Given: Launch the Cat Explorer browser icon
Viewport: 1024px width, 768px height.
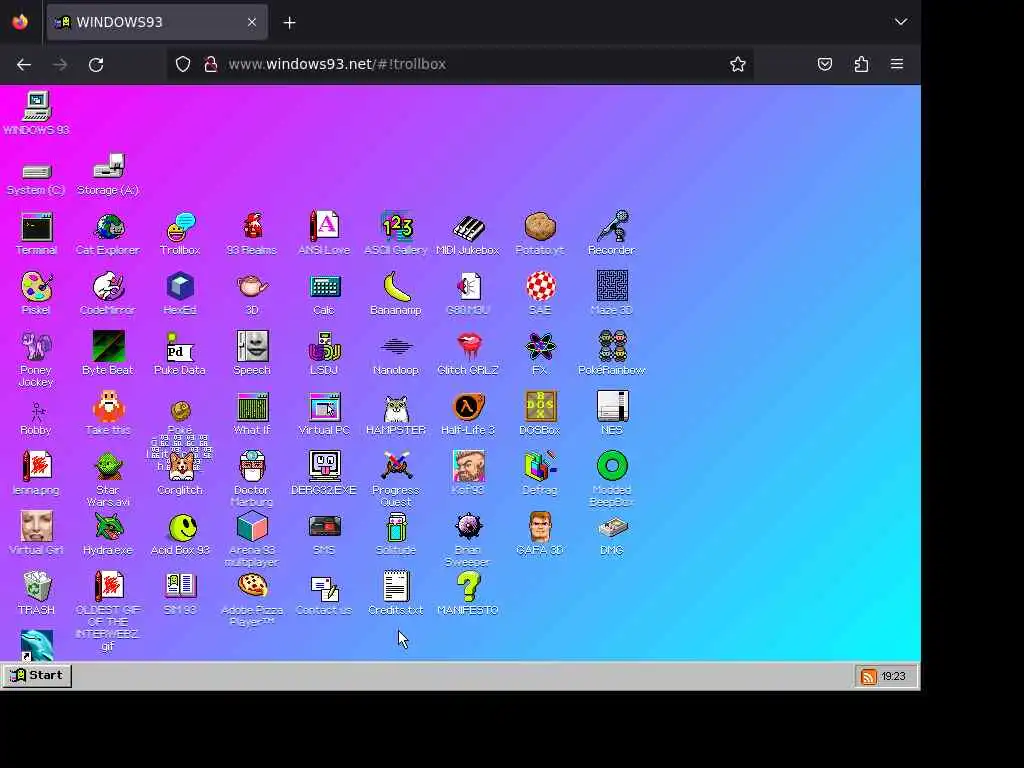Looking at the screenshot, I should pyautogui.click(x=108, y=233).
